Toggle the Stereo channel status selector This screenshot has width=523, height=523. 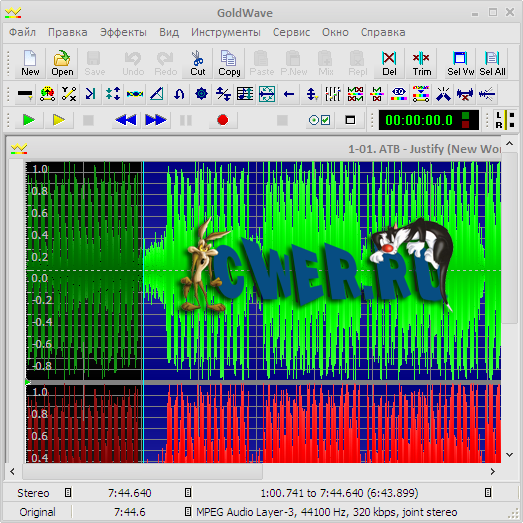pyautogui.click(x=68, y=493)
